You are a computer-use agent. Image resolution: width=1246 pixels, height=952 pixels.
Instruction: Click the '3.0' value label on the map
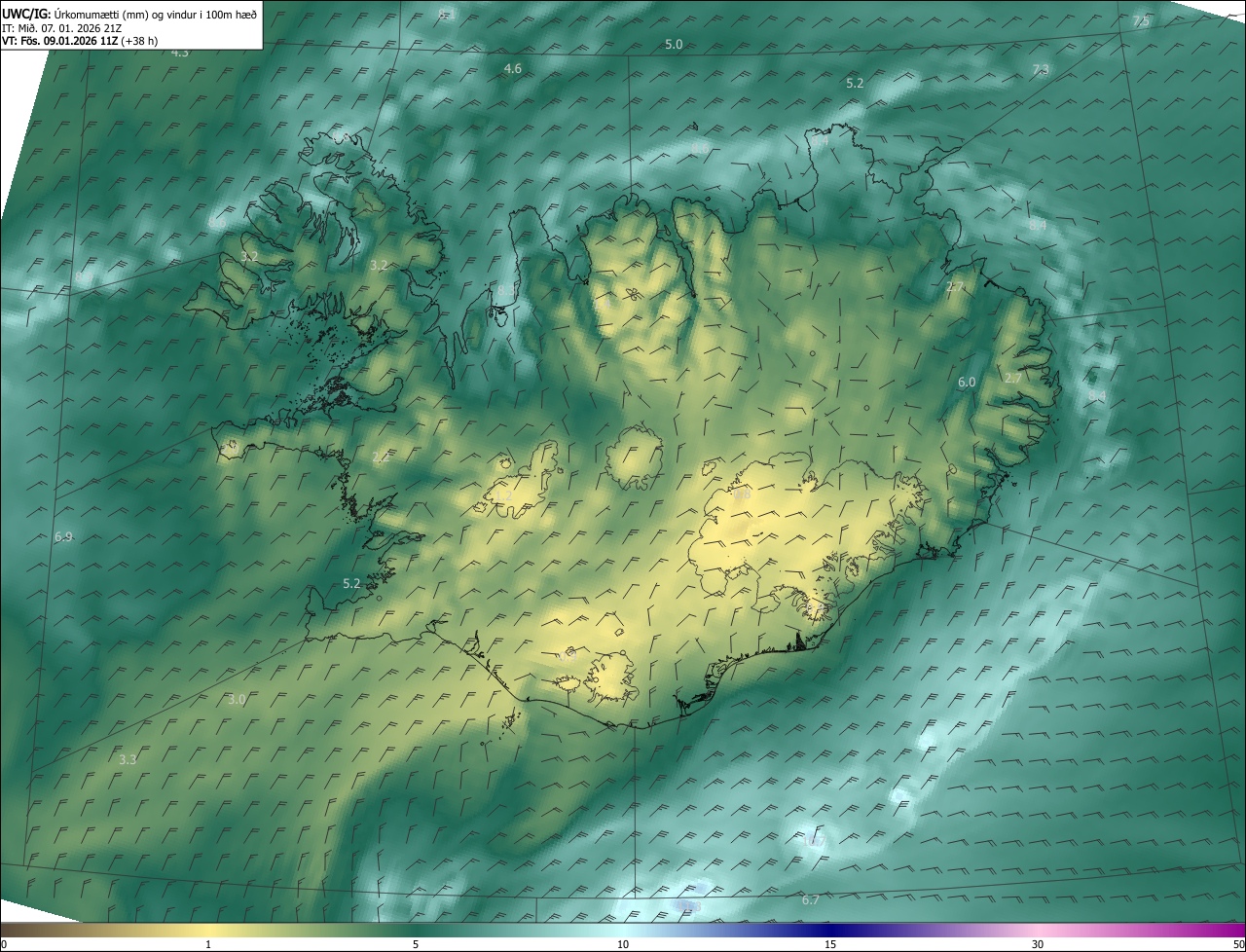tap(237, 700)
